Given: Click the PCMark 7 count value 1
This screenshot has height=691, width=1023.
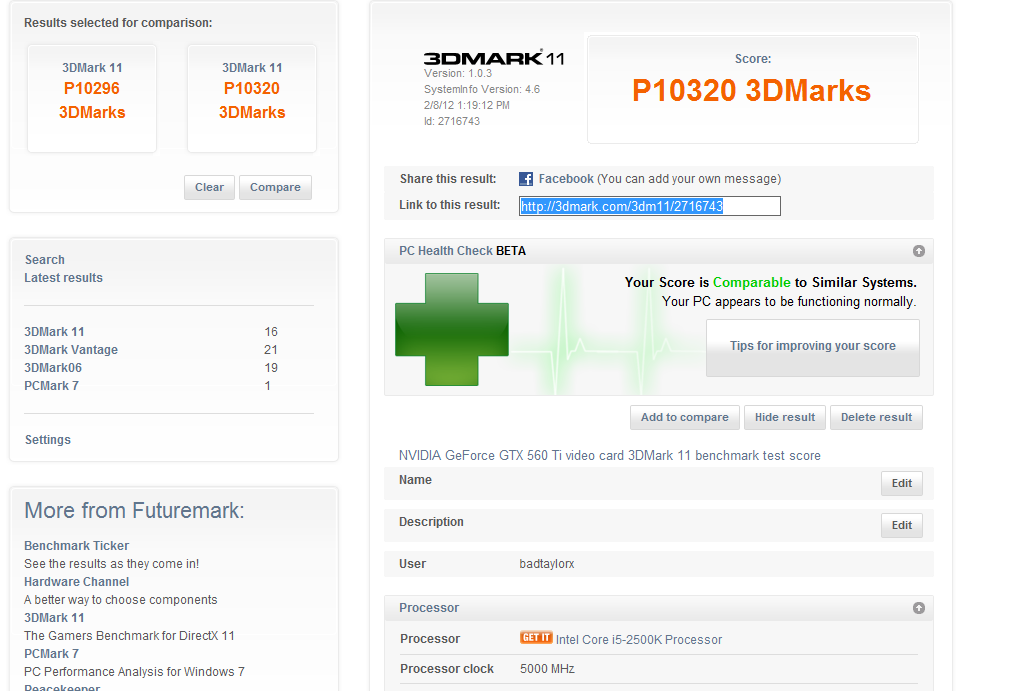Looking at the screenshot, I should click(267, 386).
